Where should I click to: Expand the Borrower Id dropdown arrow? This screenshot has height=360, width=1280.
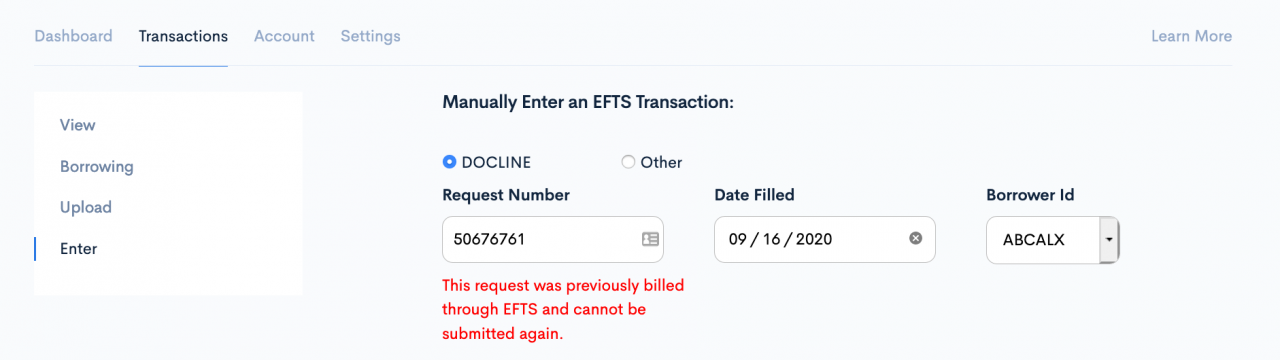[x=1109, y=240]
